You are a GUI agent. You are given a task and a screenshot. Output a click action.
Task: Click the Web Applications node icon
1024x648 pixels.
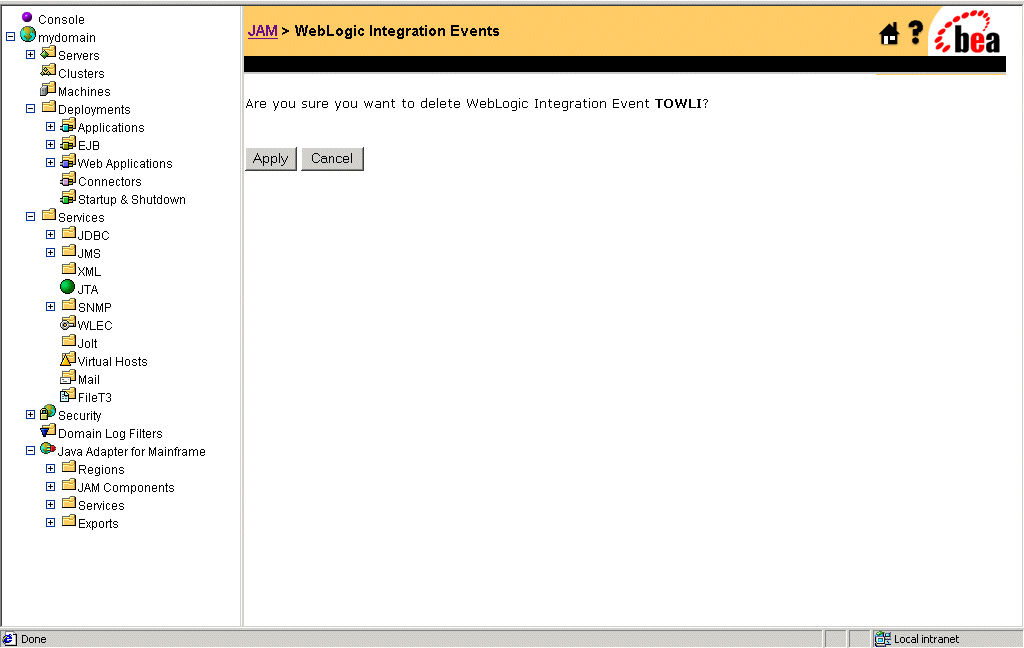click(69, 161)
